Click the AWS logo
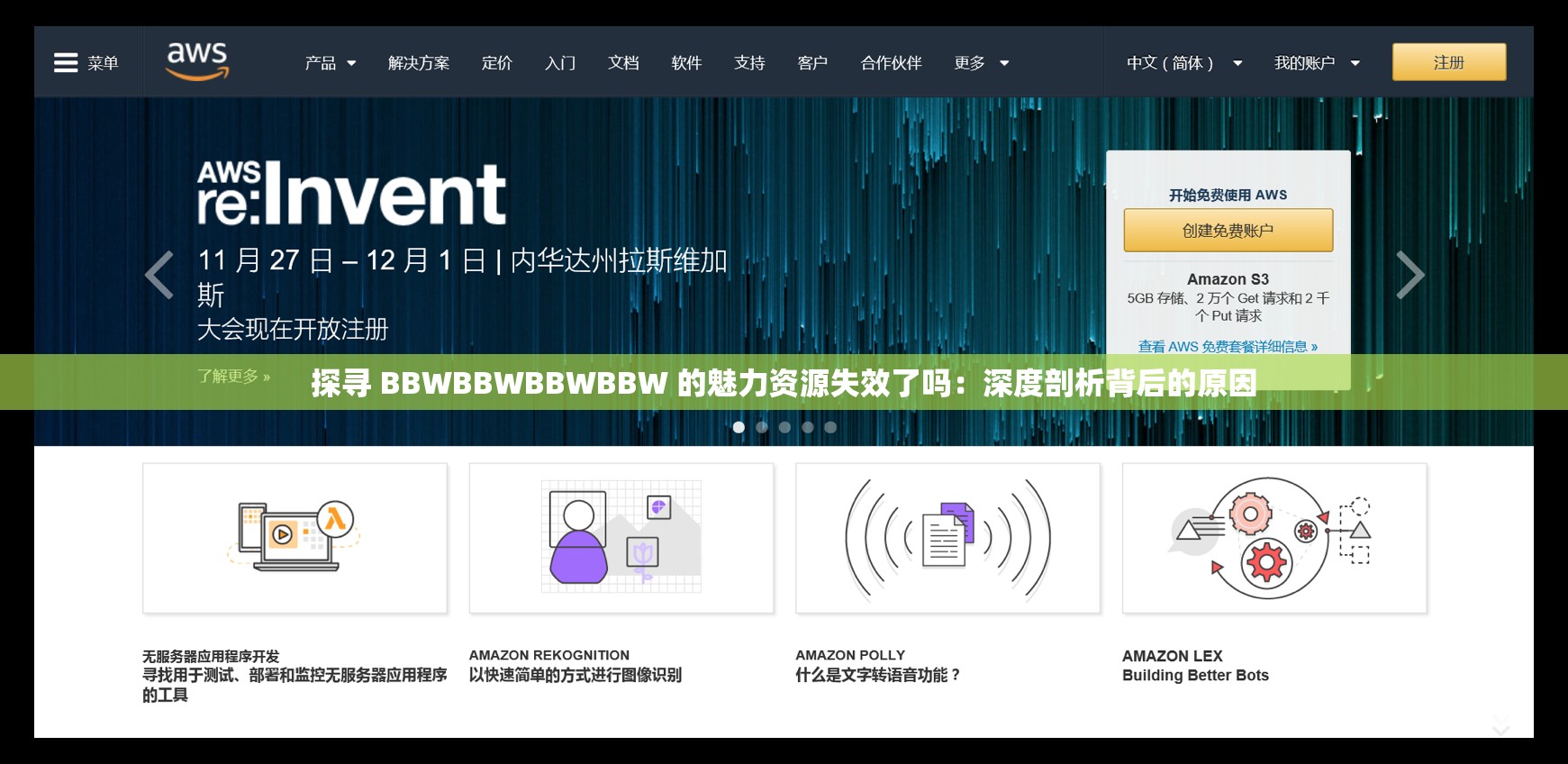Viewport: 1568px width, 764px height. click(x=197, y=61)
